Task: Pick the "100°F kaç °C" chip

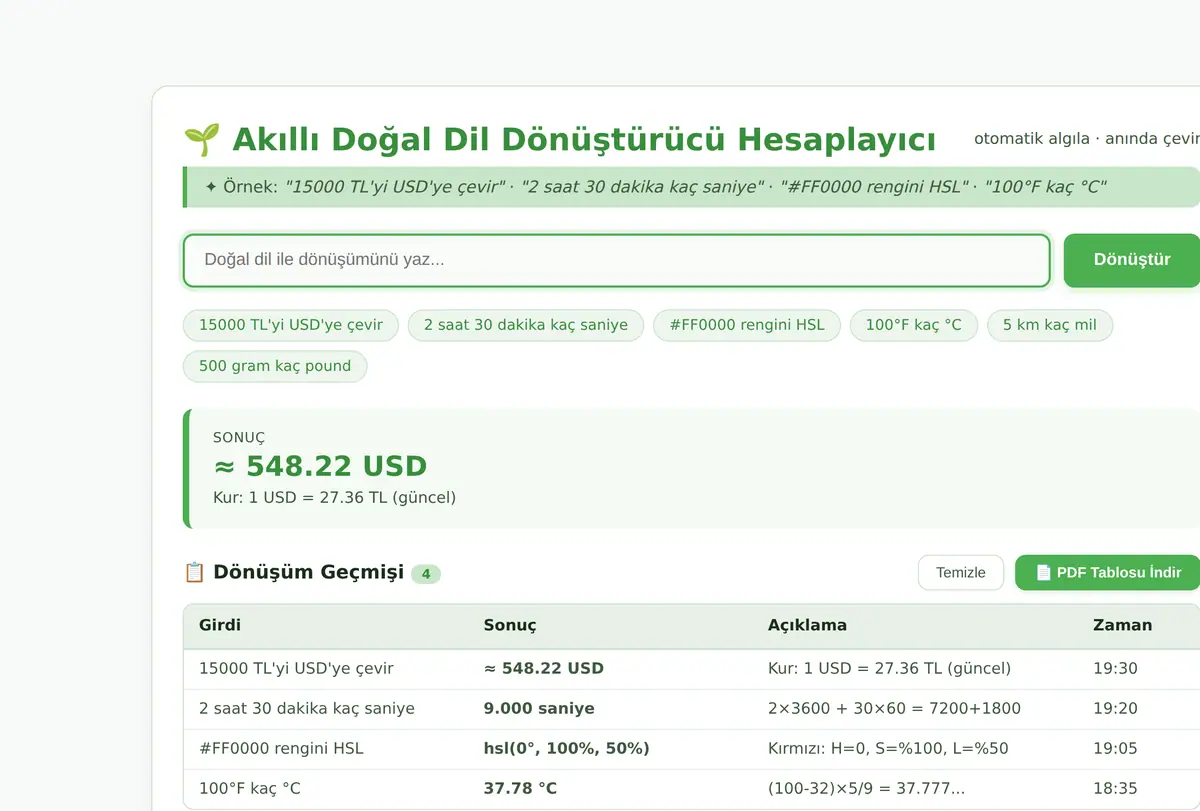Action: point(914,325)
